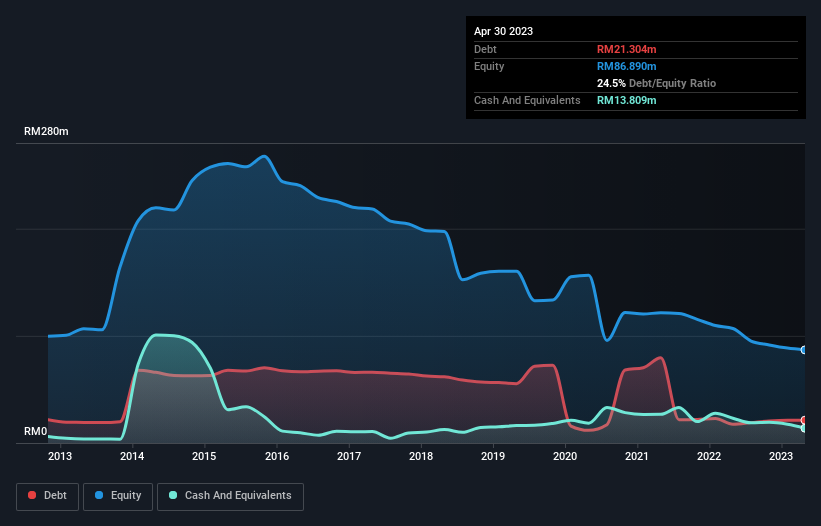The height and width of the screenshot is (526, 821).
Task: Click the teal Cash And Equivalents legend dot
Action: click(173, 495)
